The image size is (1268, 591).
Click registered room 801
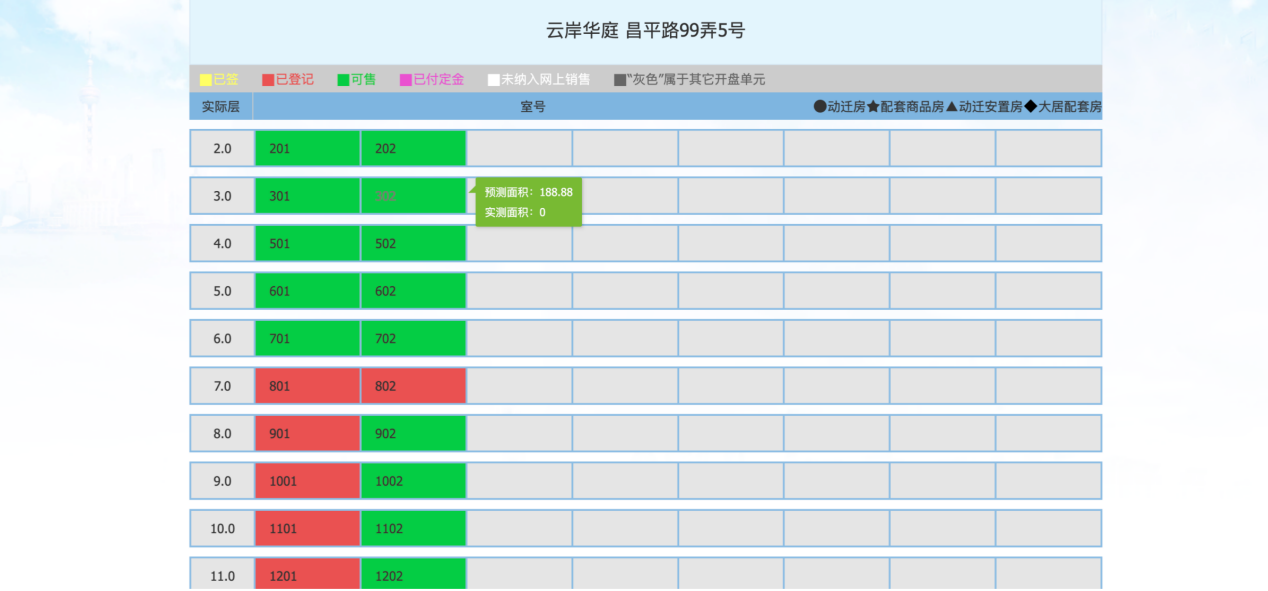coord(307,386)
